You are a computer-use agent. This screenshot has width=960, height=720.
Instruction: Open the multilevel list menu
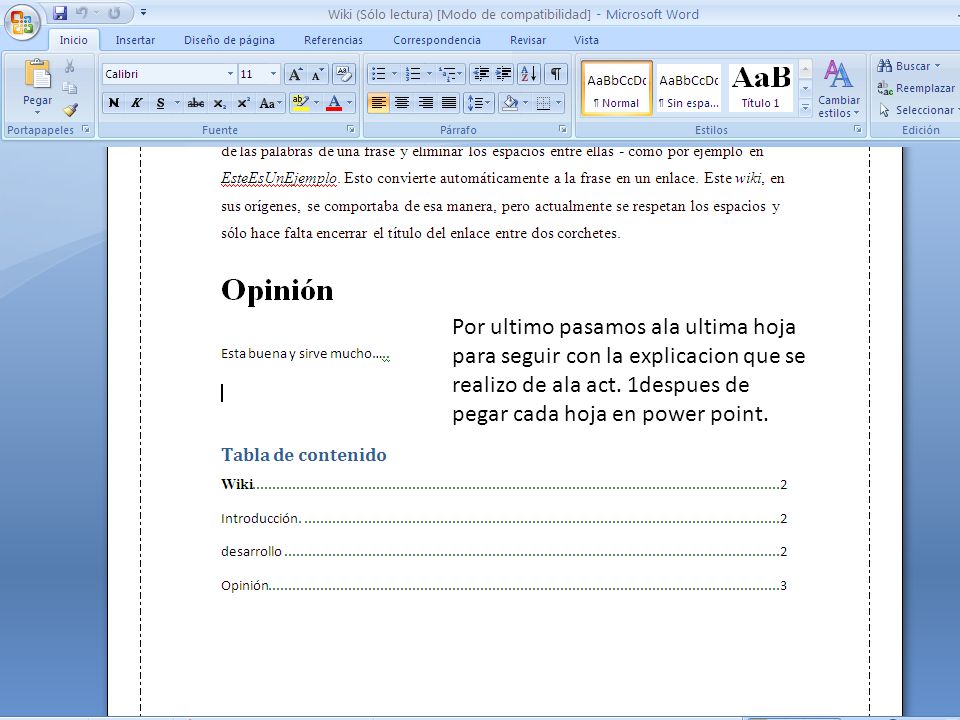(451, 74)
